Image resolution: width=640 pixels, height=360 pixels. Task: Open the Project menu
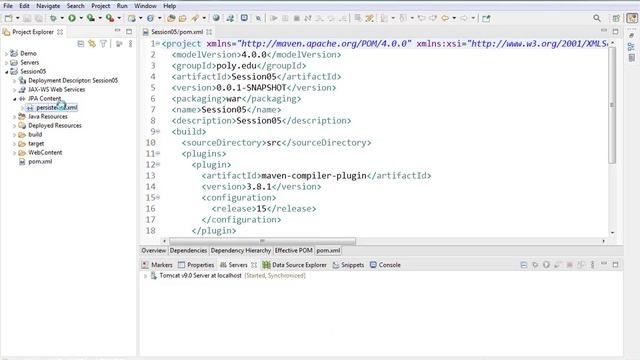[100, 6]
